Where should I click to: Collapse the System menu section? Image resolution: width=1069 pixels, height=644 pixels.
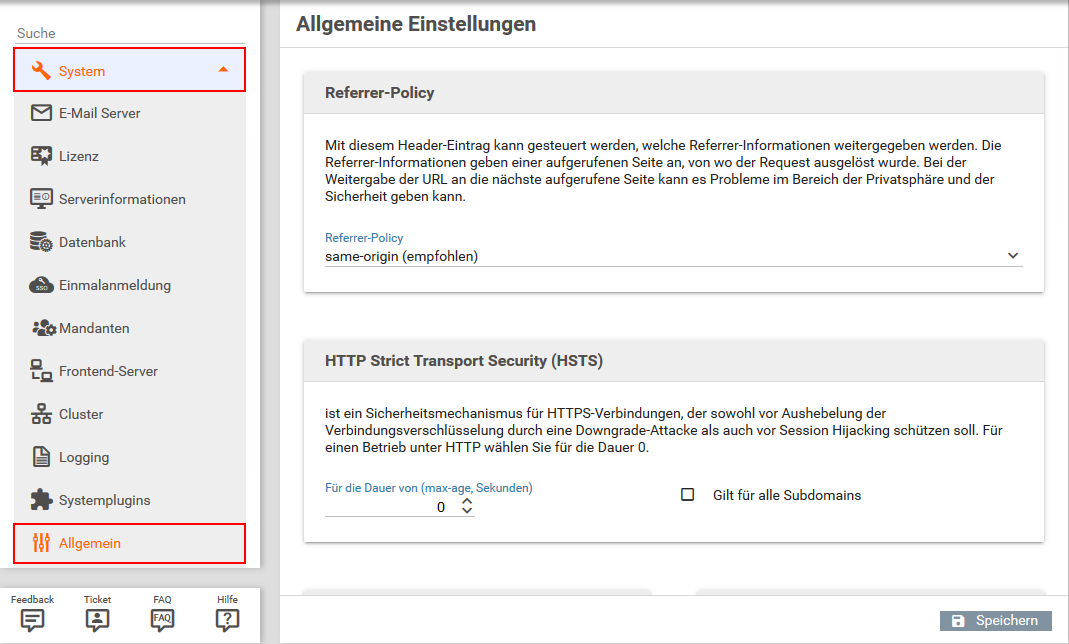(x=223, y=70)
